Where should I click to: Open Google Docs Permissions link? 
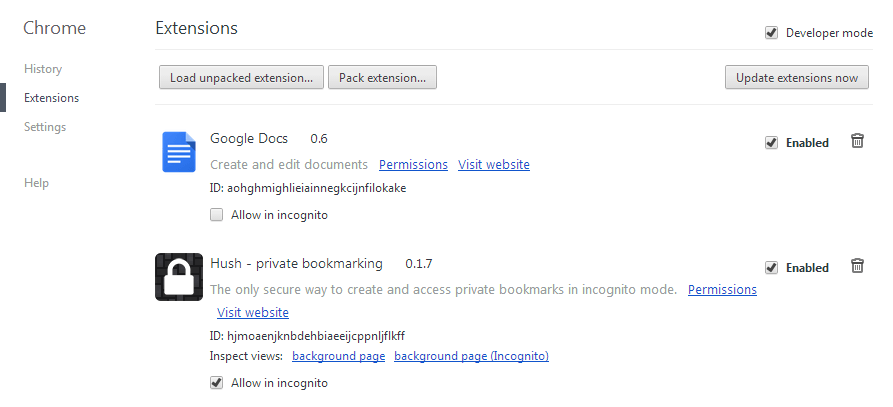pos(413,164)
